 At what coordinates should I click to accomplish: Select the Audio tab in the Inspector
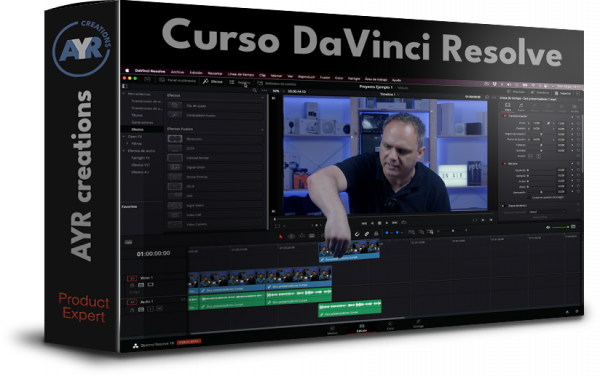point(521,107)
